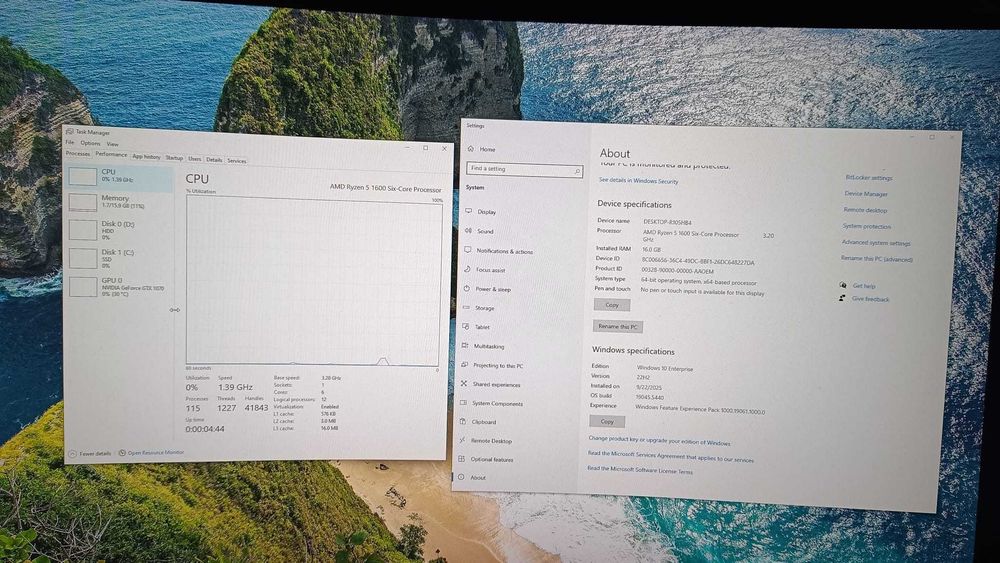Collapse Task Manager with Fewer details
The width and height of the screenshot is (1000, 563).
[x=90, y=453]
